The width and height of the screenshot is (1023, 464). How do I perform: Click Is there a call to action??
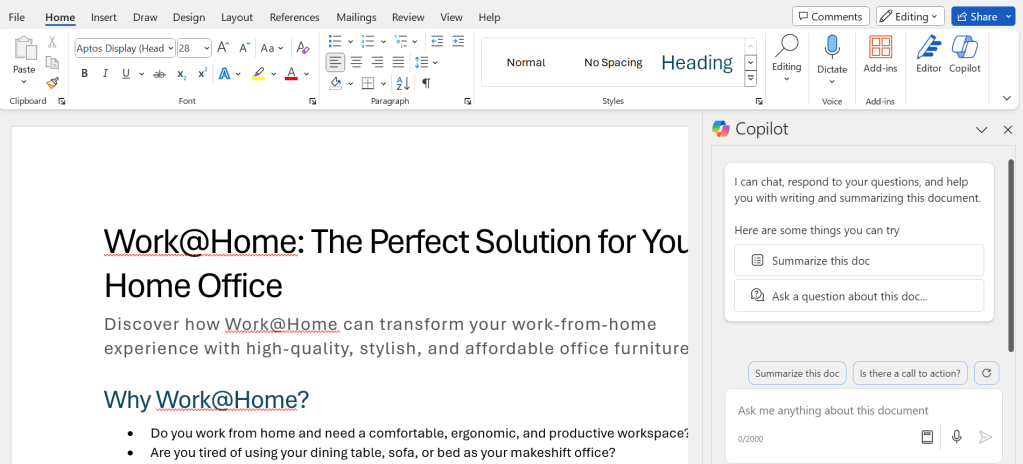tap(909, 373)
